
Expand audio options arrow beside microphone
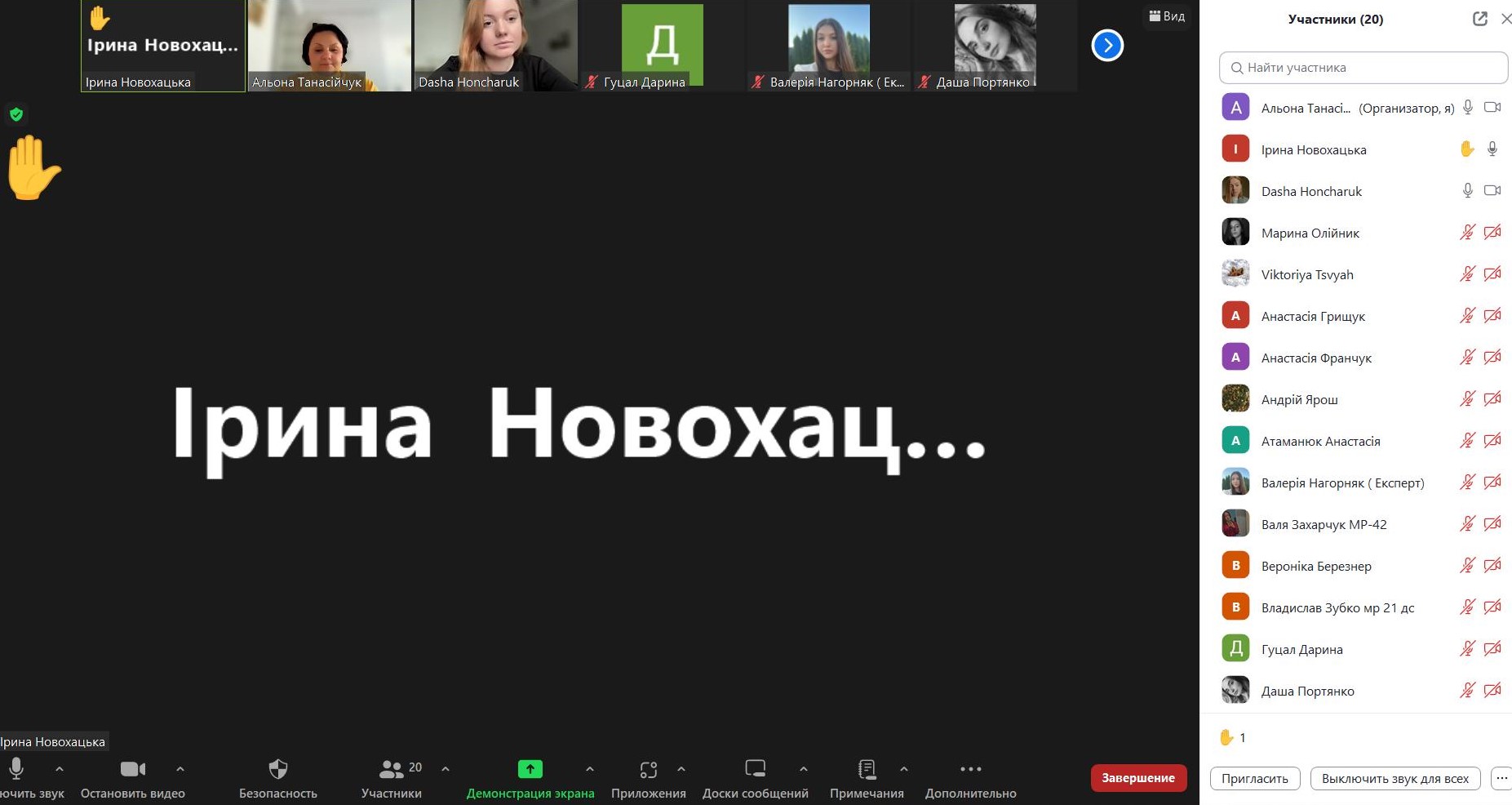(x=60, y=769)
